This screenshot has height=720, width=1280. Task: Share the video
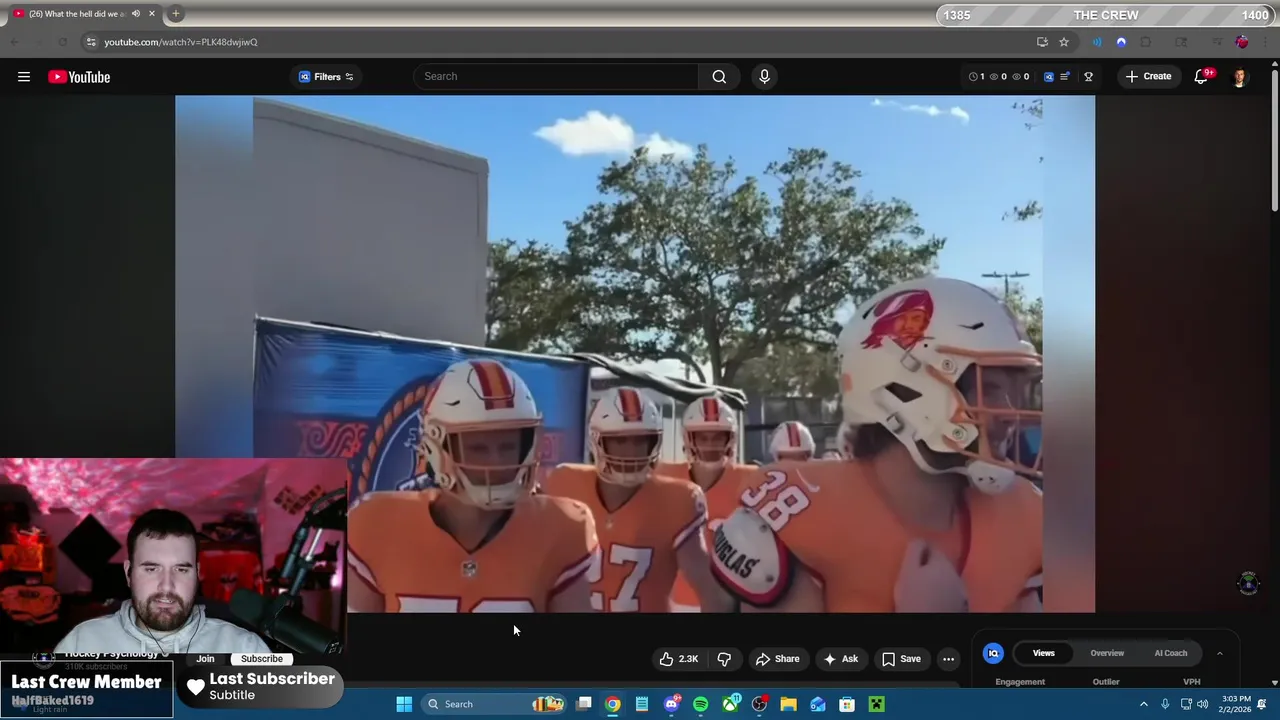[x=778, y=659]
